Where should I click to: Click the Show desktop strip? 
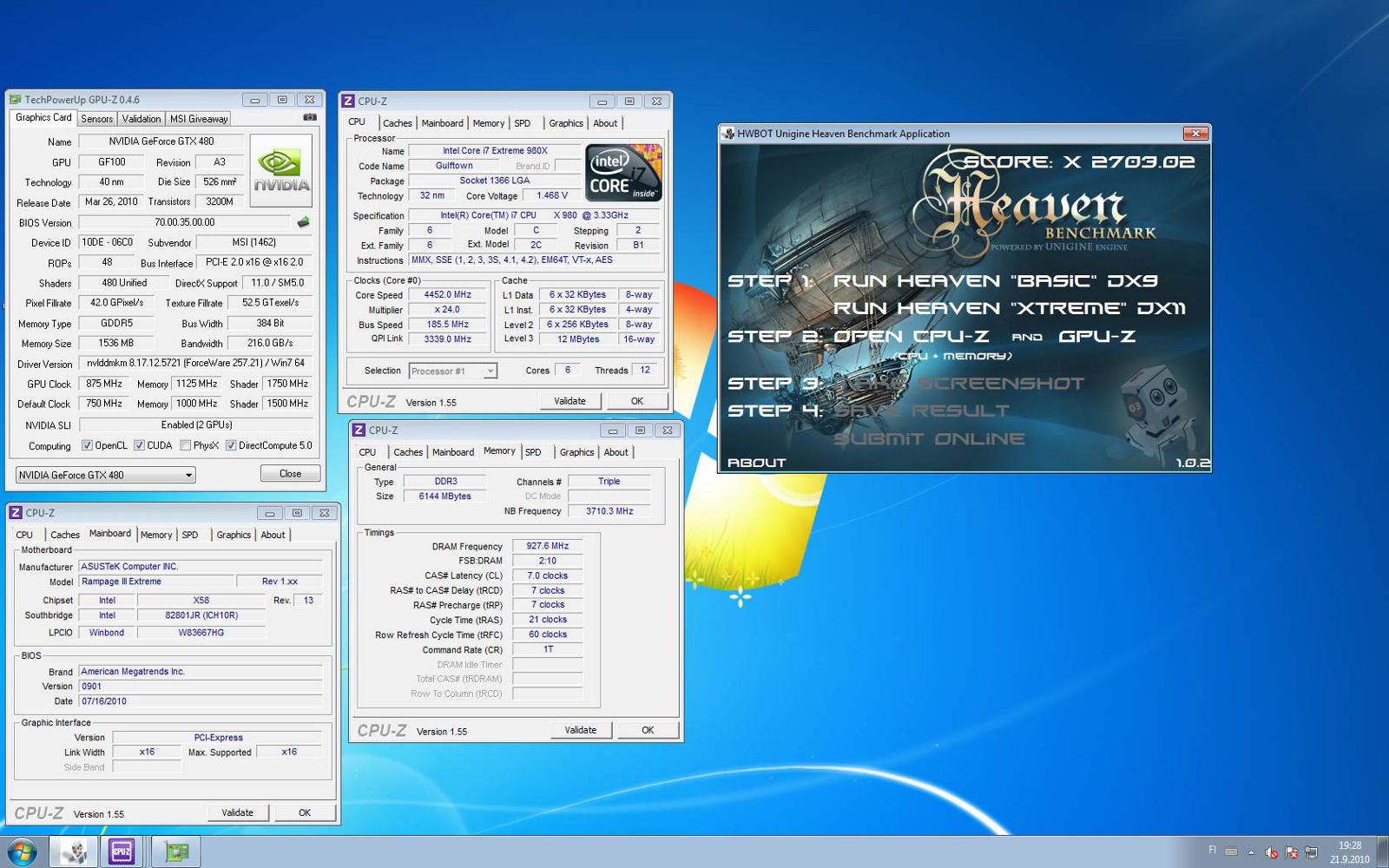(1382, 852)
